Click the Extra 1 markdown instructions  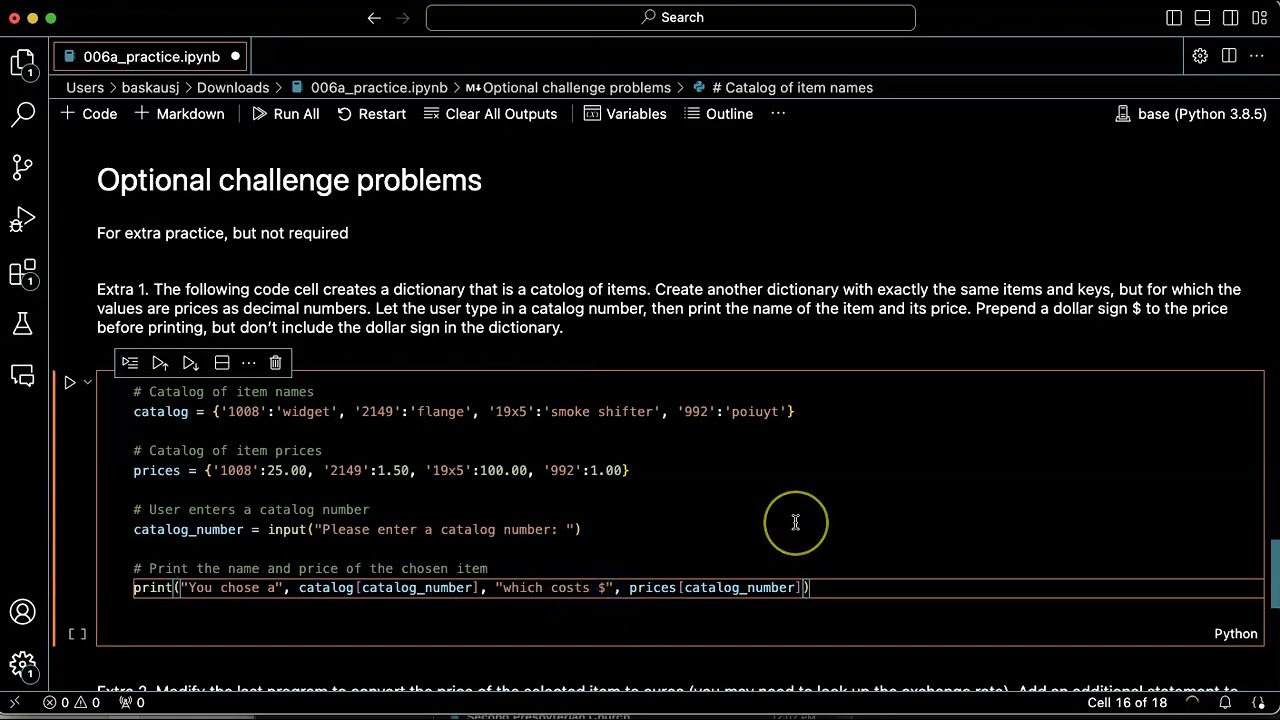[669, 308]
